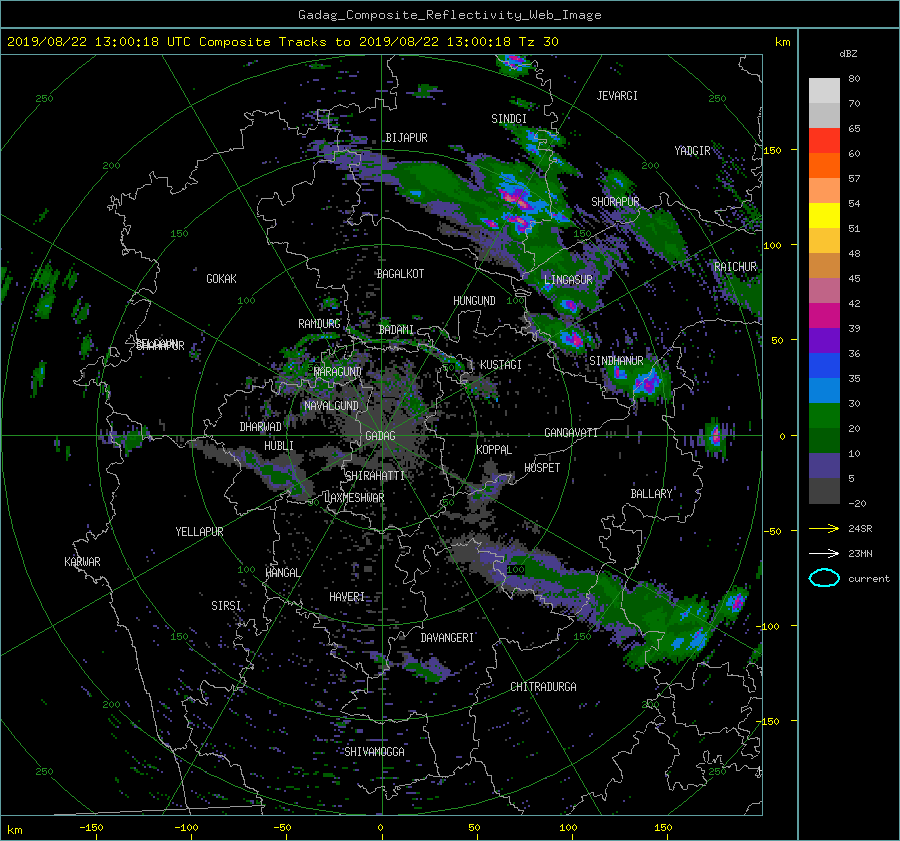Click the white 23MN track arrow
Image resolution: width=900 pixels, height=841 pixels.
pos(824,553)
